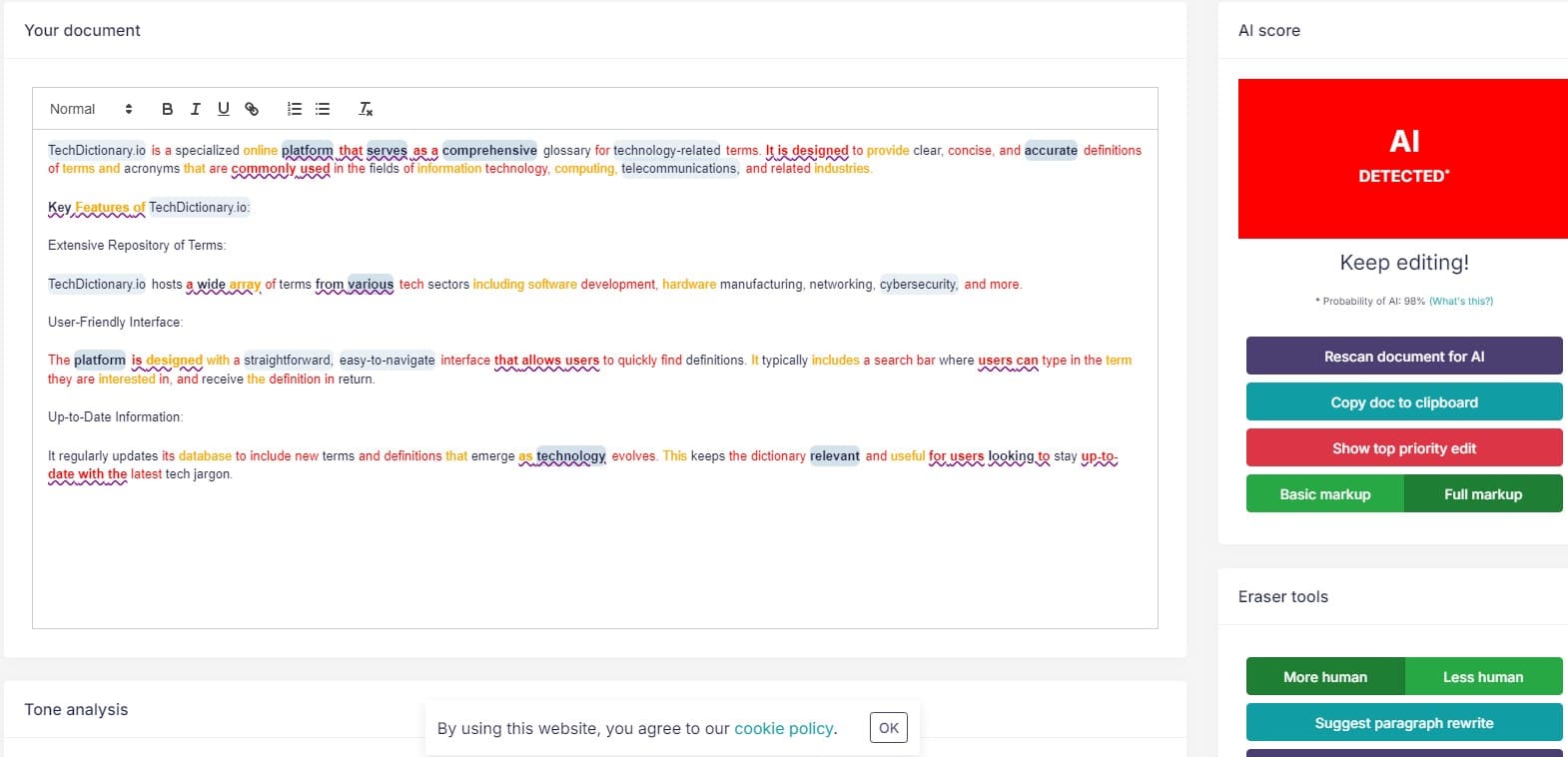The height and width of the screenshot is (757, 1568).
Task: Switch to Basic markup view
Action: [1324, 494]
